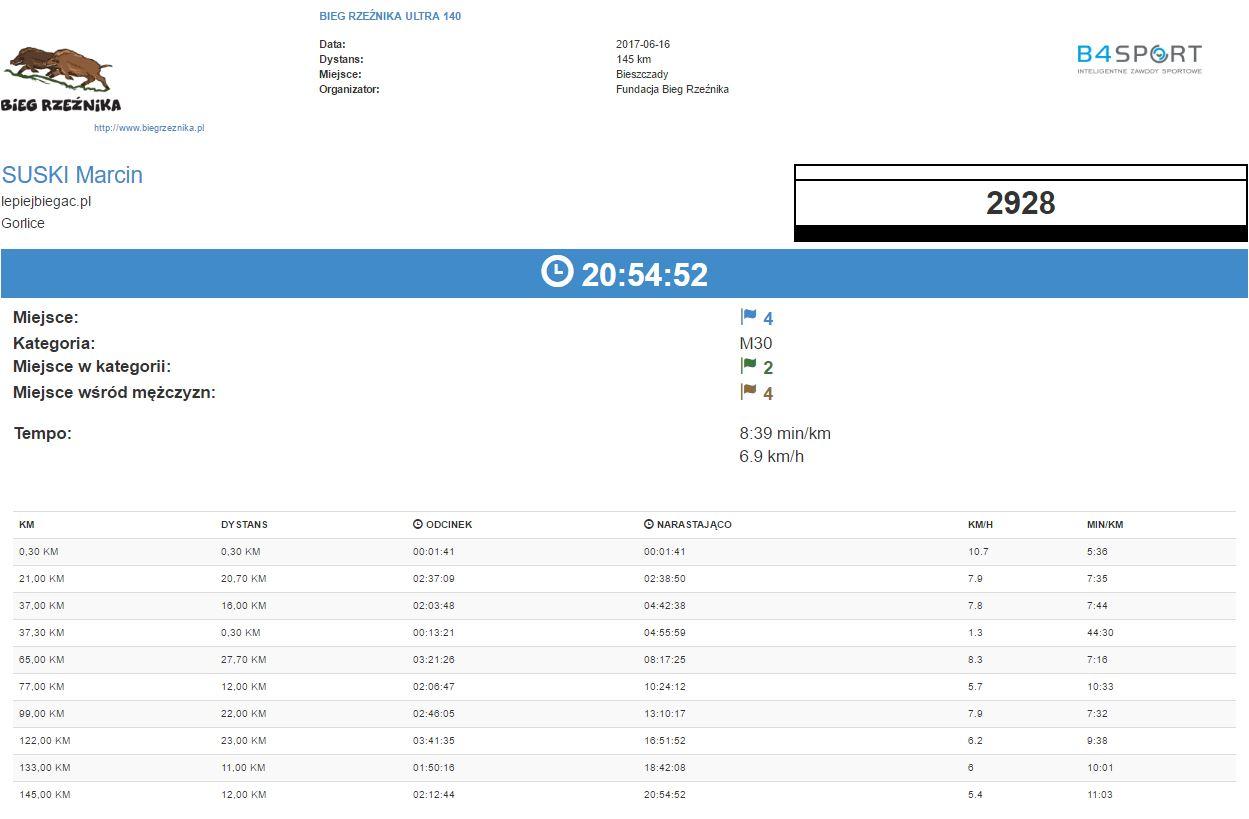Click the DYSTANS column header
Screen dimensions: 1249x819
[x=244, y=525]
